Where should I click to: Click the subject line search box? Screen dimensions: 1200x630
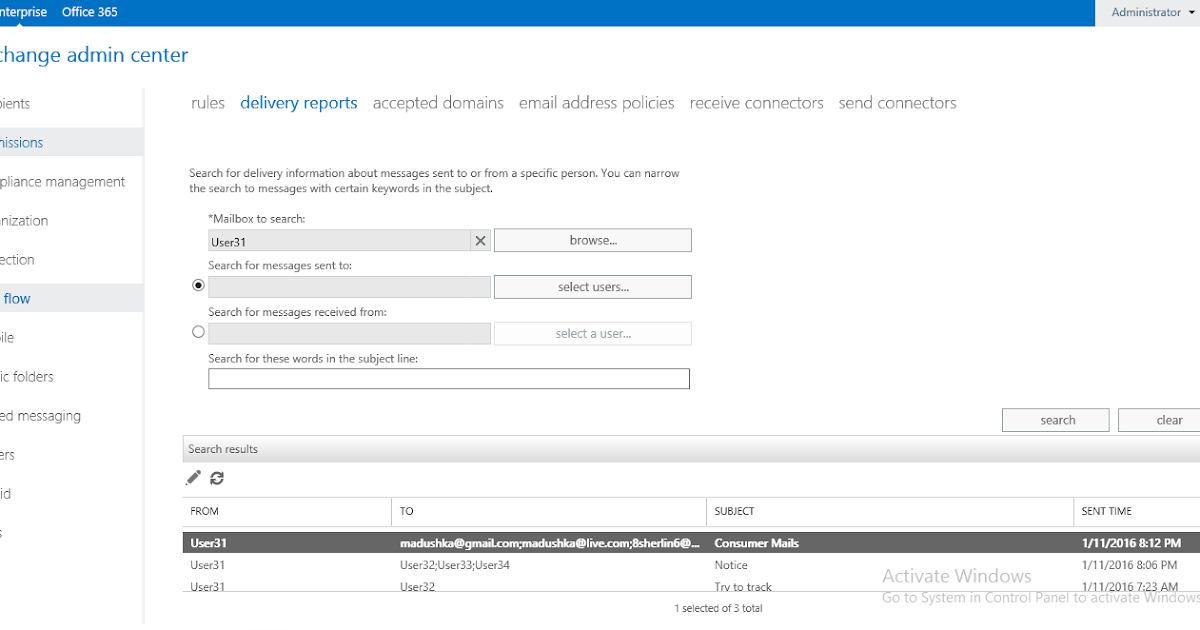coord(448,378)
